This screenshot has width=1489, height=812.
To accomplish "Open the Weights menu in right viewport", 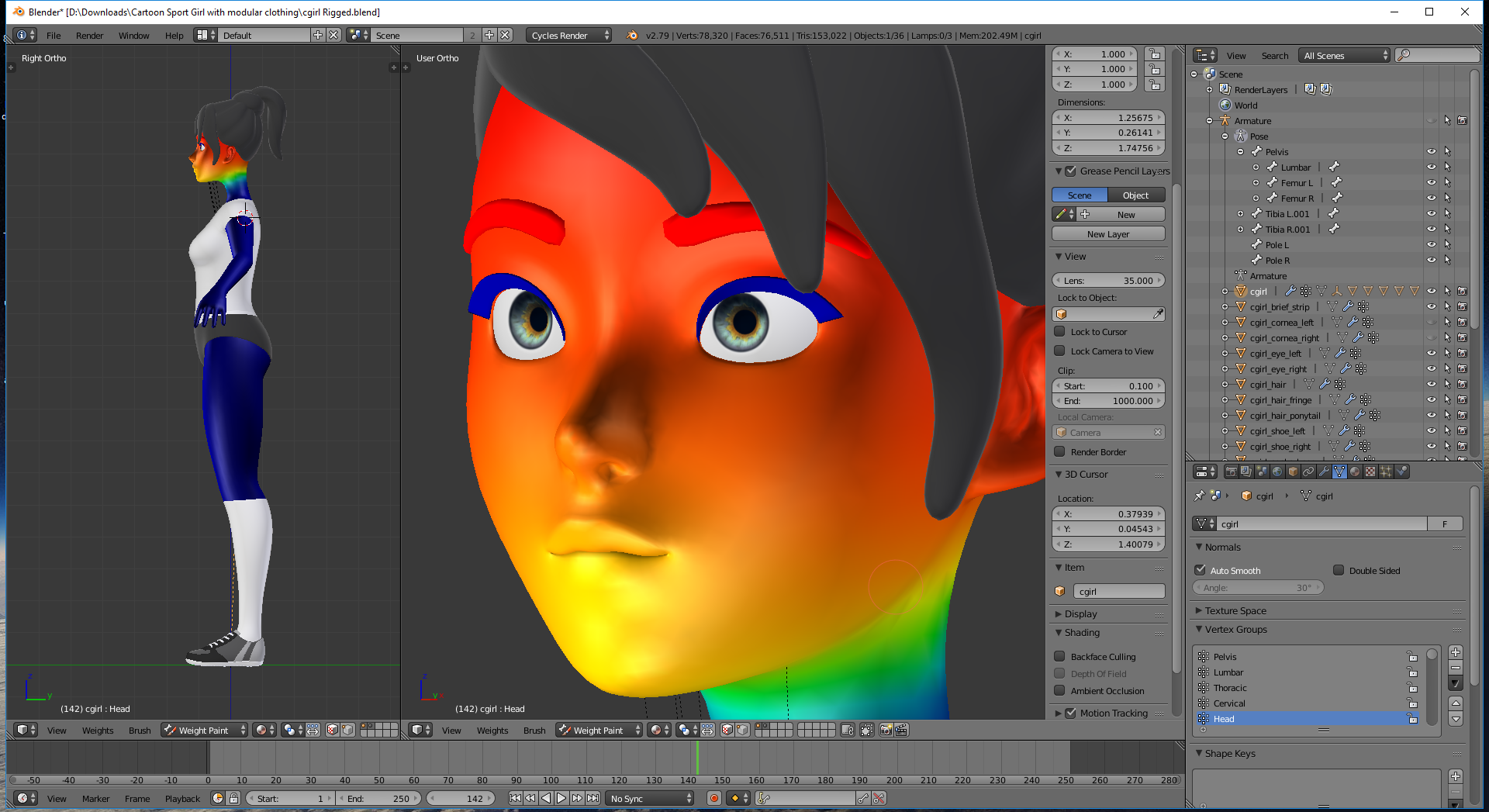I will click(x=492, y=731).
